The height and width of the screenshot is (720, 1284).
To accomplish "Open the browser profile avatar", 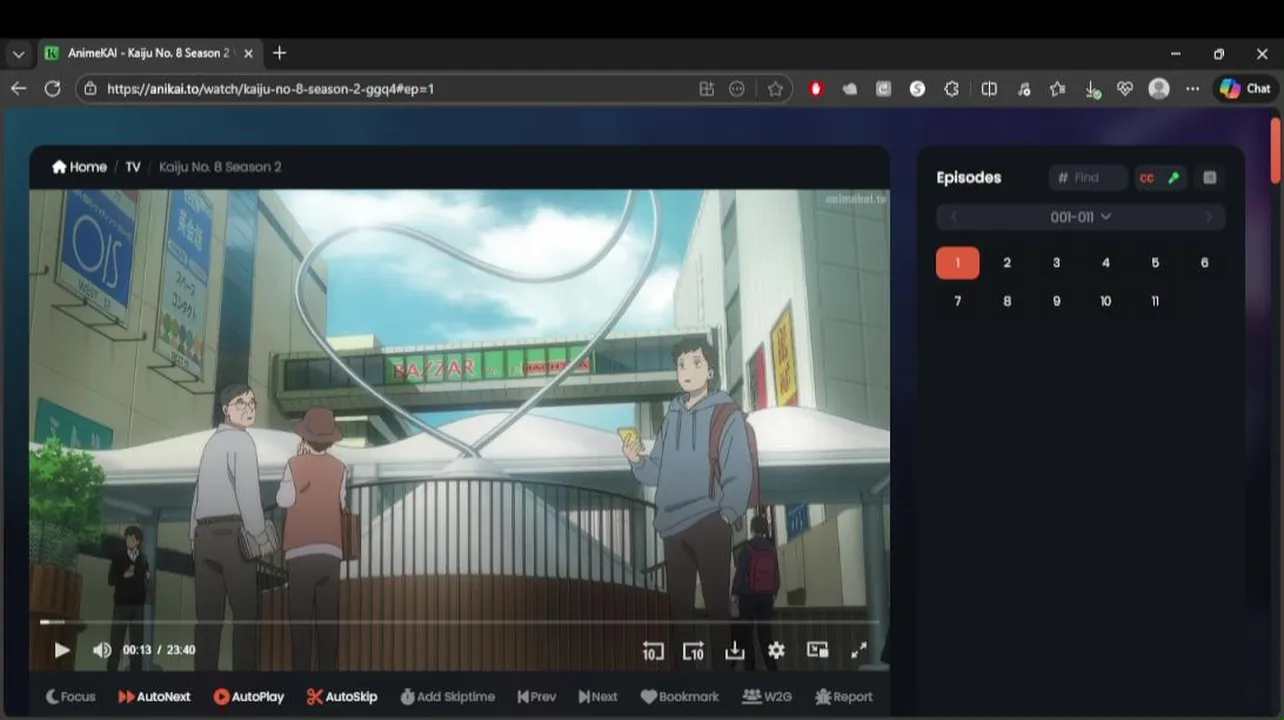I will coord(1159,89).
